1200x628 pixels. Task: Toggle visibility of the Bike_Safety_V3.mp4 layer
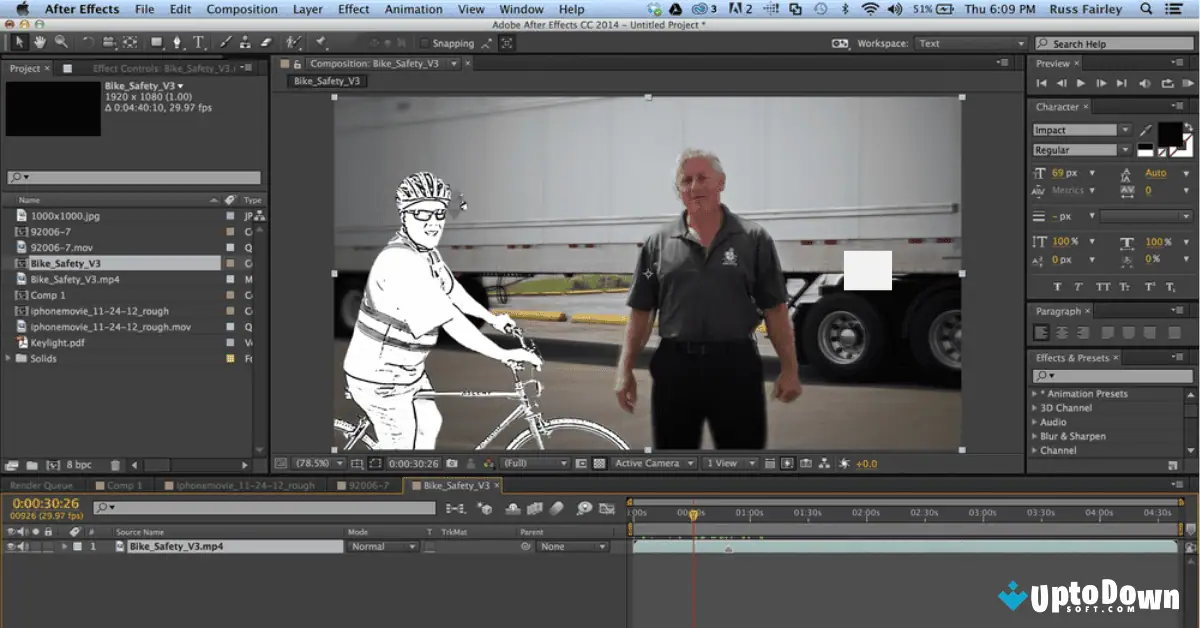(x=9, y=546)
